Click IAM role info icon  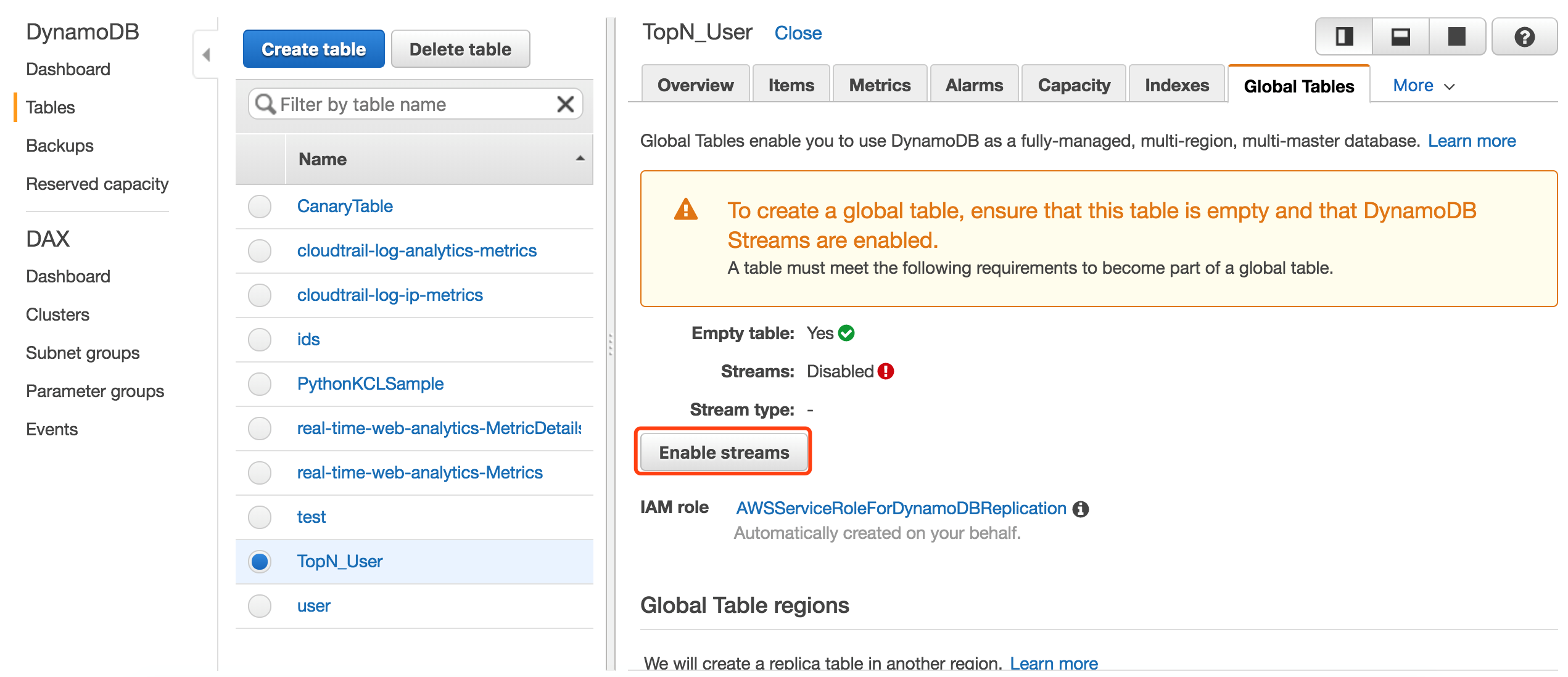click(x=1081, y=509)
